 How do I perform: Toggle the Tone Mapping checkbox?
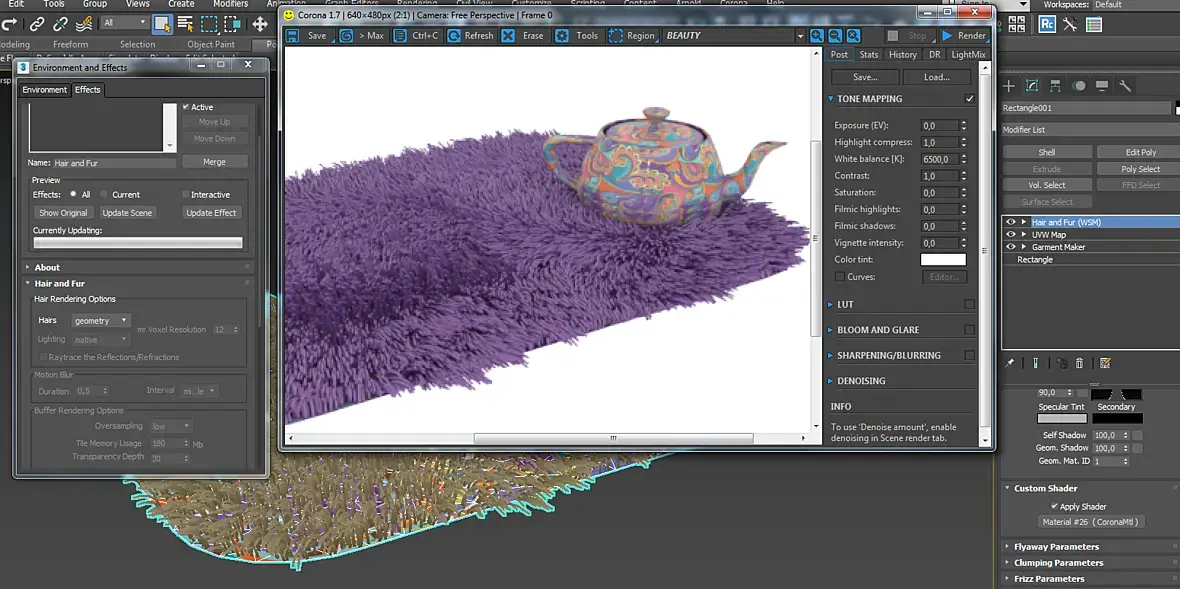(x=969, y=99)
